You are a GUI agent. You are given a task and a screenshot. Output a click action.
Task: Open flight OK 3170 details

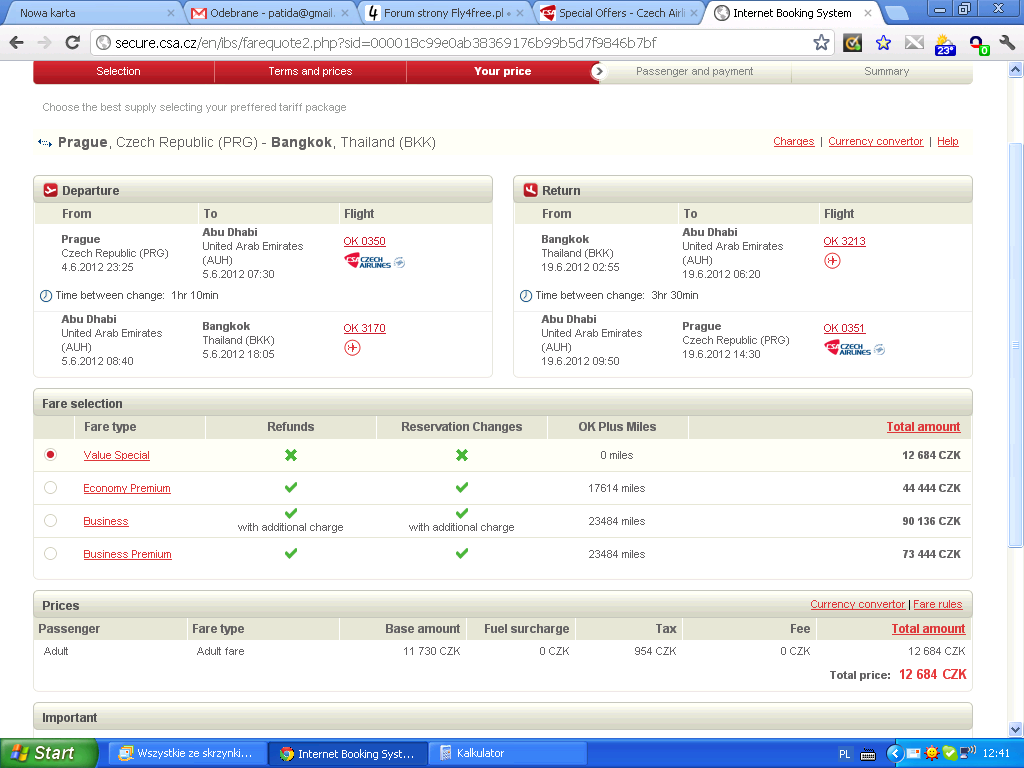point(364,328)
